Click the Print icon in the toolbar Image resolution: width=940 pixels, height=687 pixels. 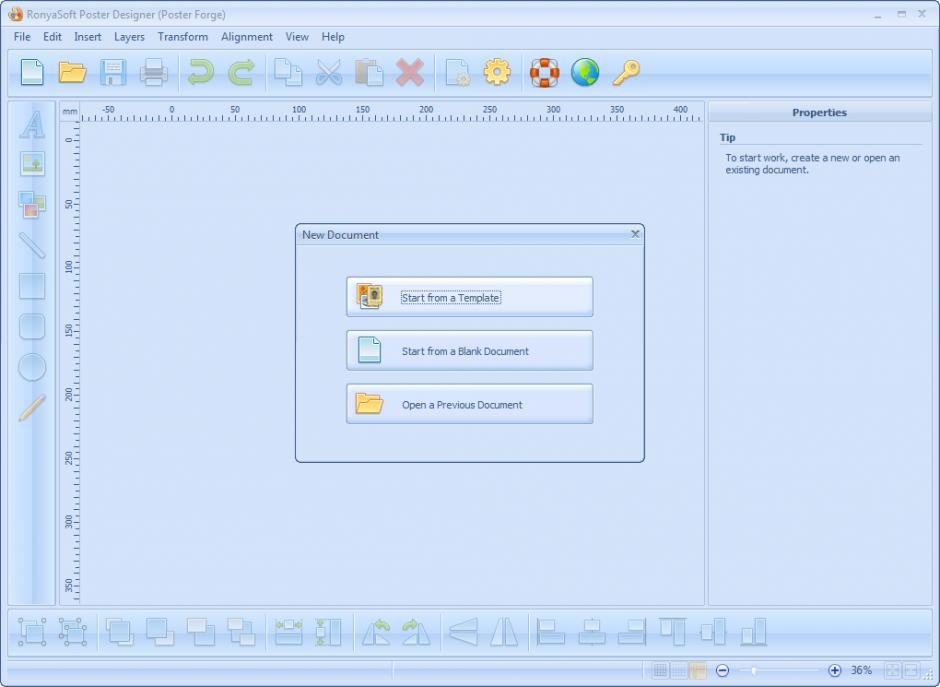pos(153,73)
